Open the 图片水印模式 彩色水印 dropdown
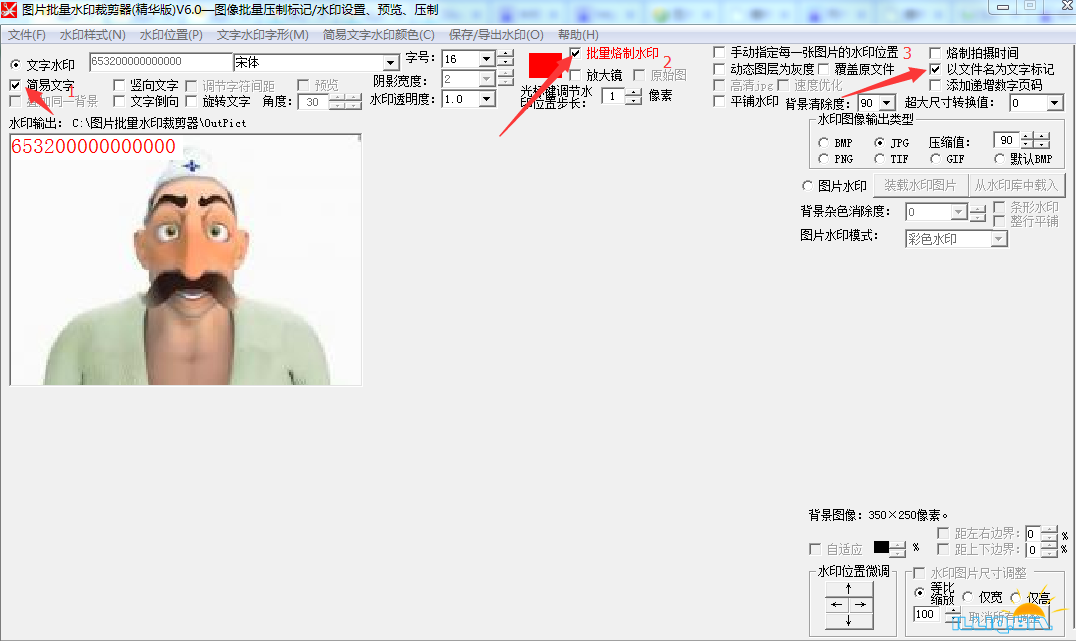1076x641 pixels. point(999,239)
